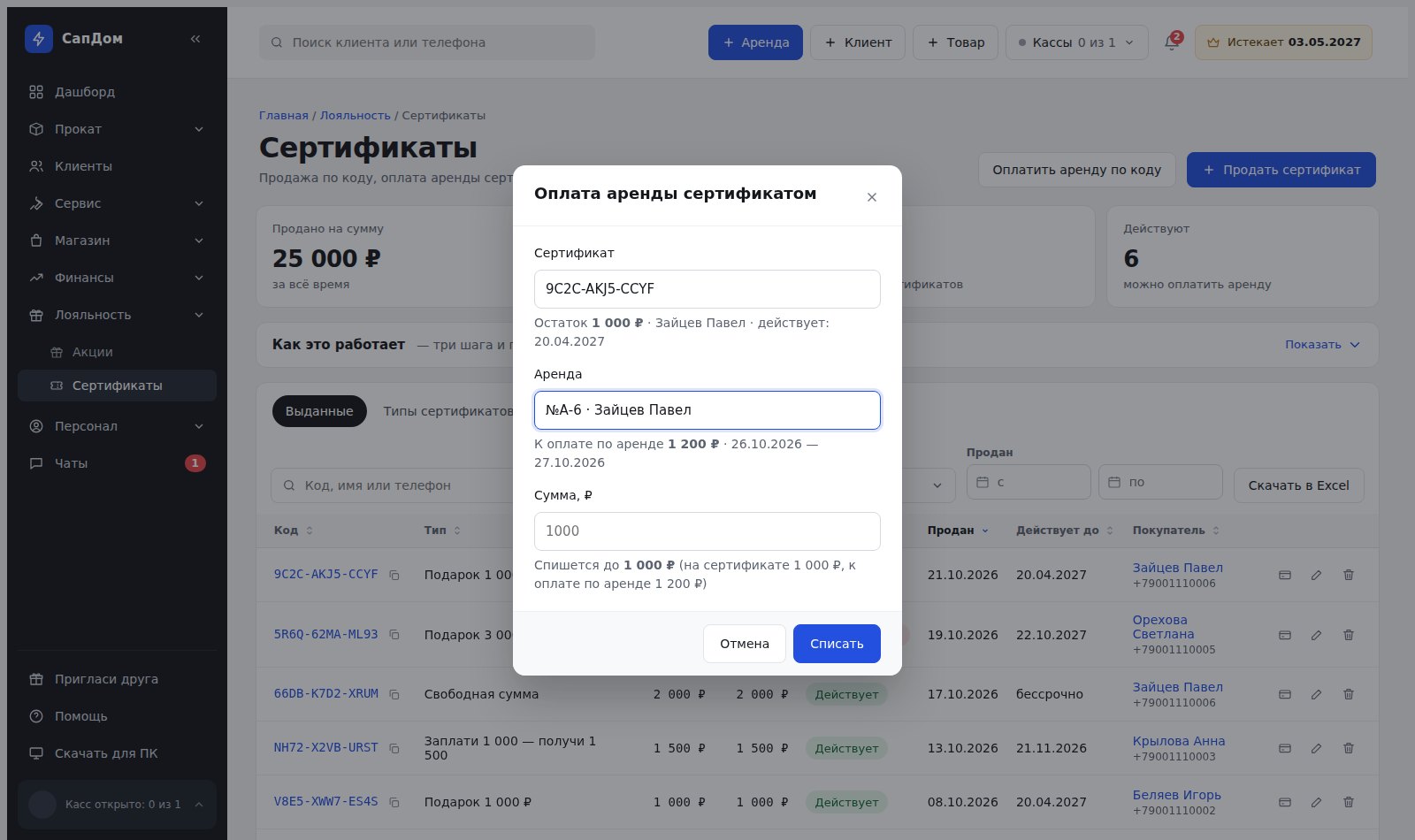Delete certificate 5R6Q-62MA-ML93 trash icon

[1349, 635]
